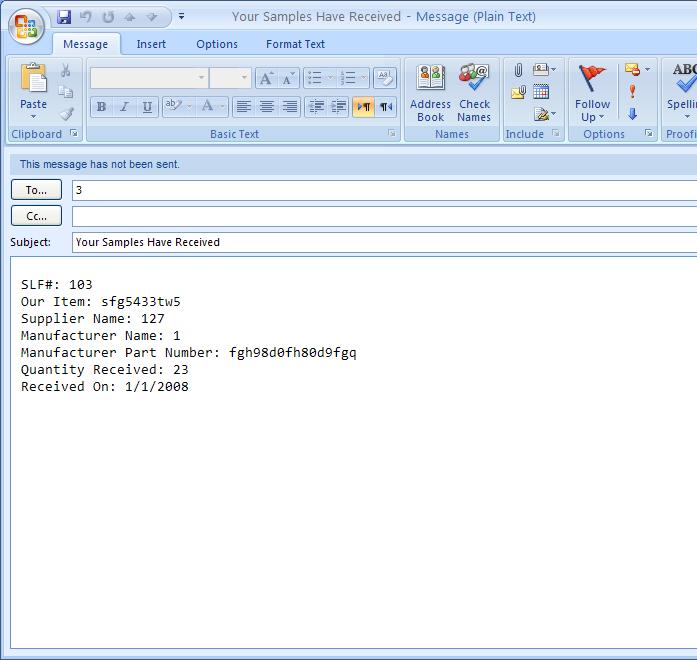The width and height of the screenshot is (697, 660).
Task: Cut selection with scissors icon
Action: 66,70
